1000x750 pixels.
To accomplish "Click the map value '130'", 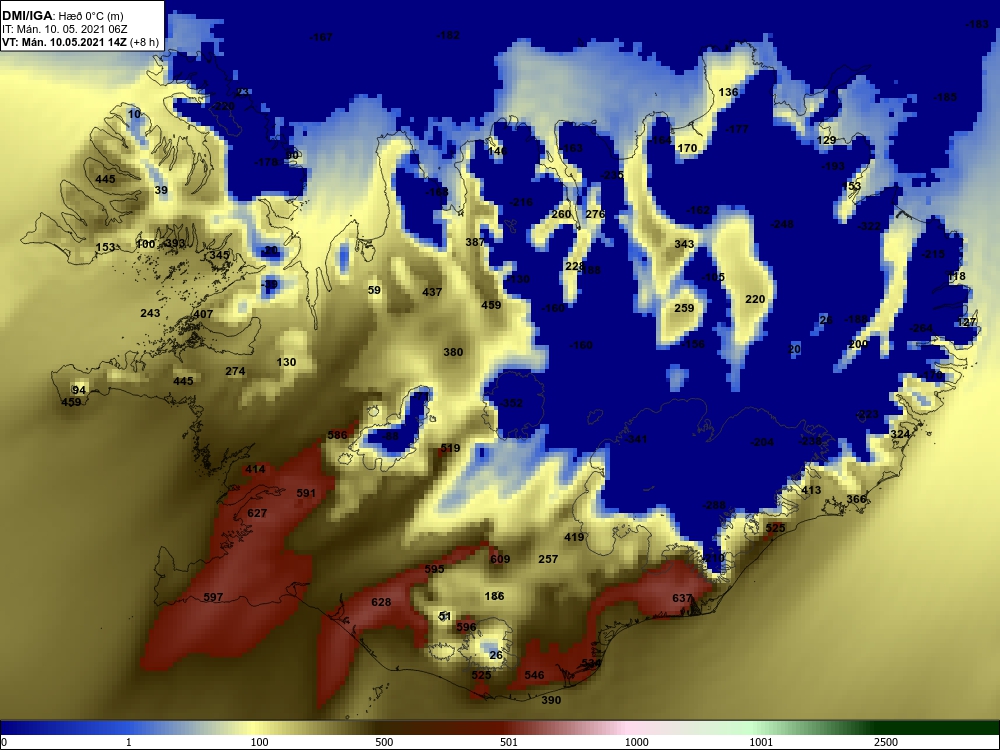I will 286,362.
